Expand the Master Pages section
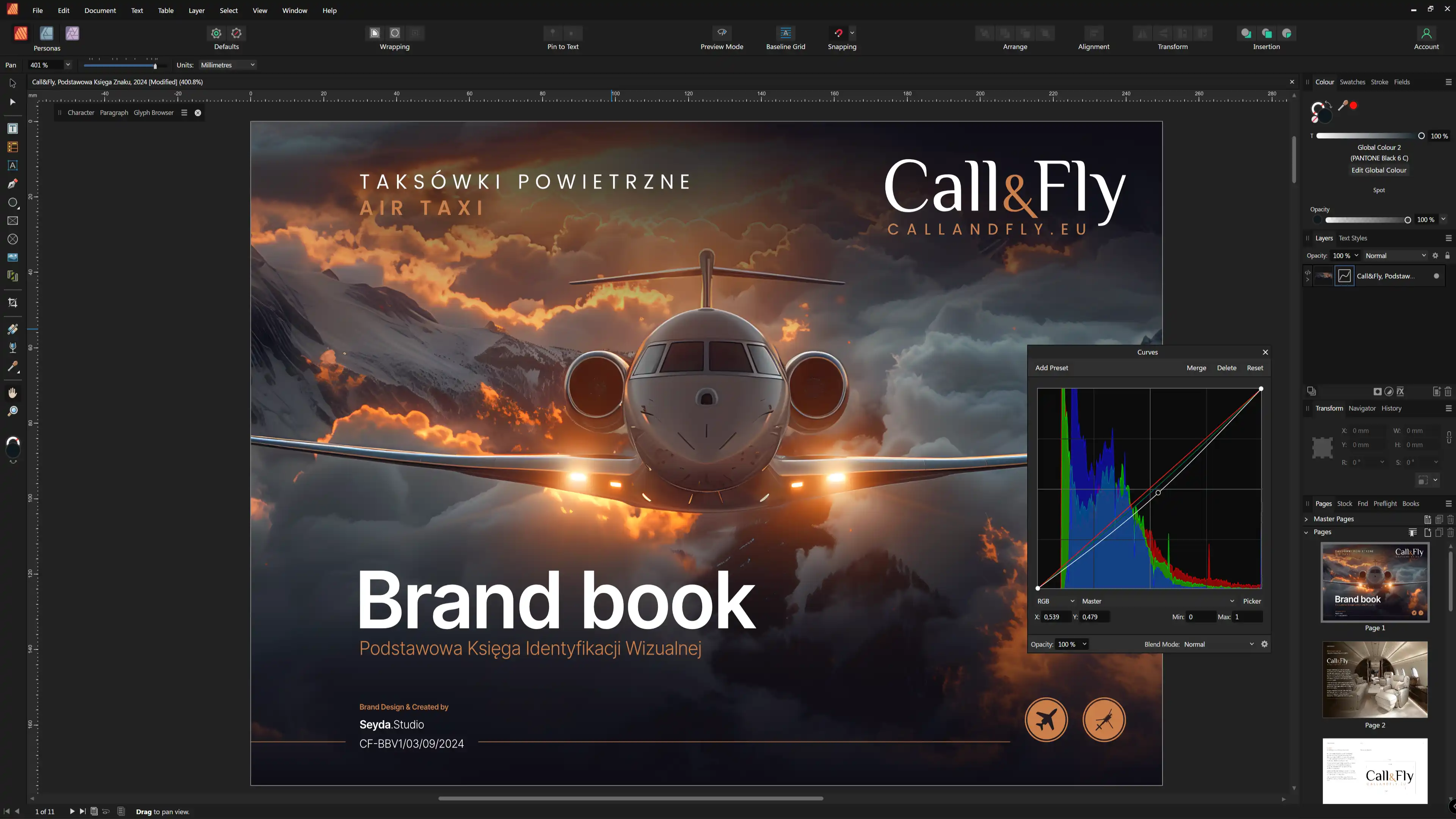Viewport: 1456px width, 819px height. (x=1306, y=519)
